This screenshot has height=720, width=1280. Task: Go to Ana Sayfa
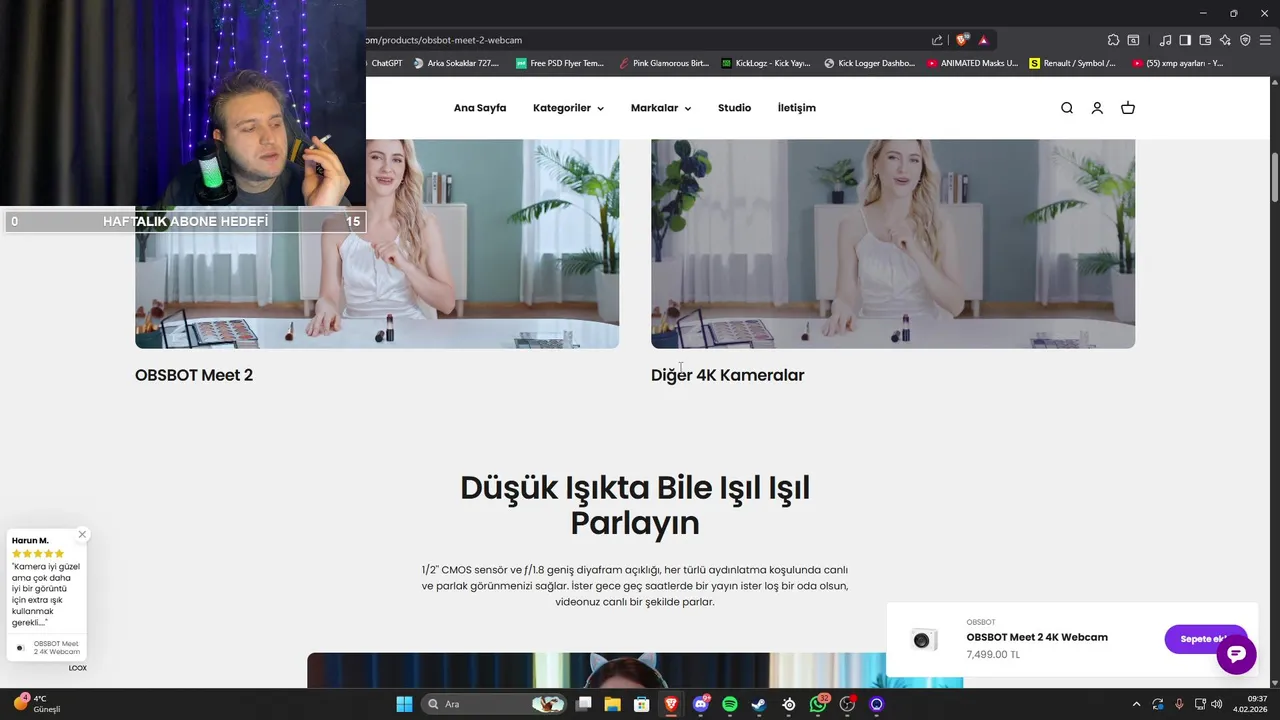click(x=480, y=108)
